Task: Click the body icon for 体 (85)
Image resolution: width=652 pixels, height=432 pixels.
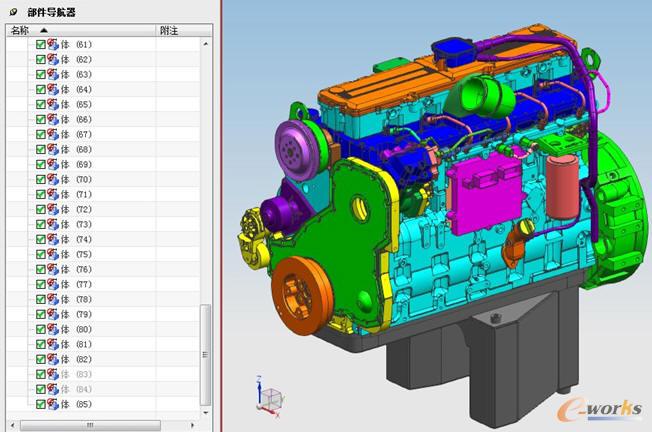Action: click(52, 405)
